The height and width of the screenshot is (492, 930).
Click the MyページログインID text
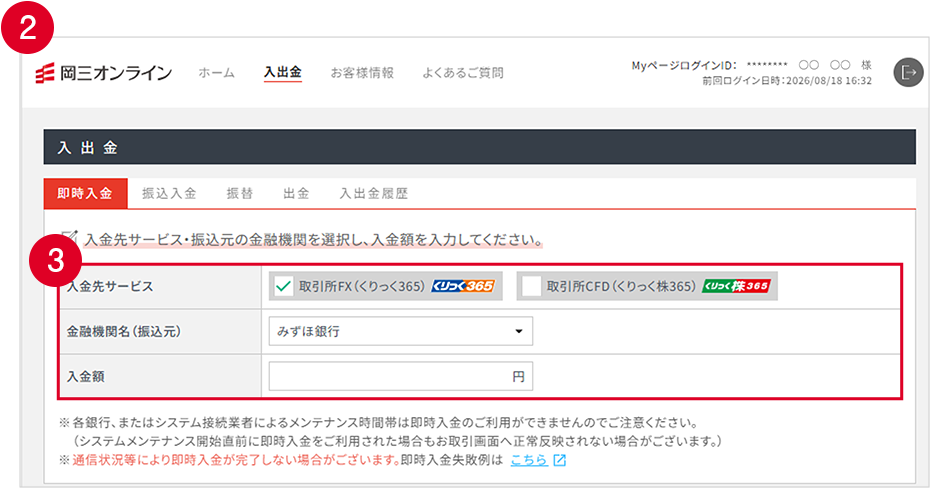pyautogui.click(x=684, y=65)
